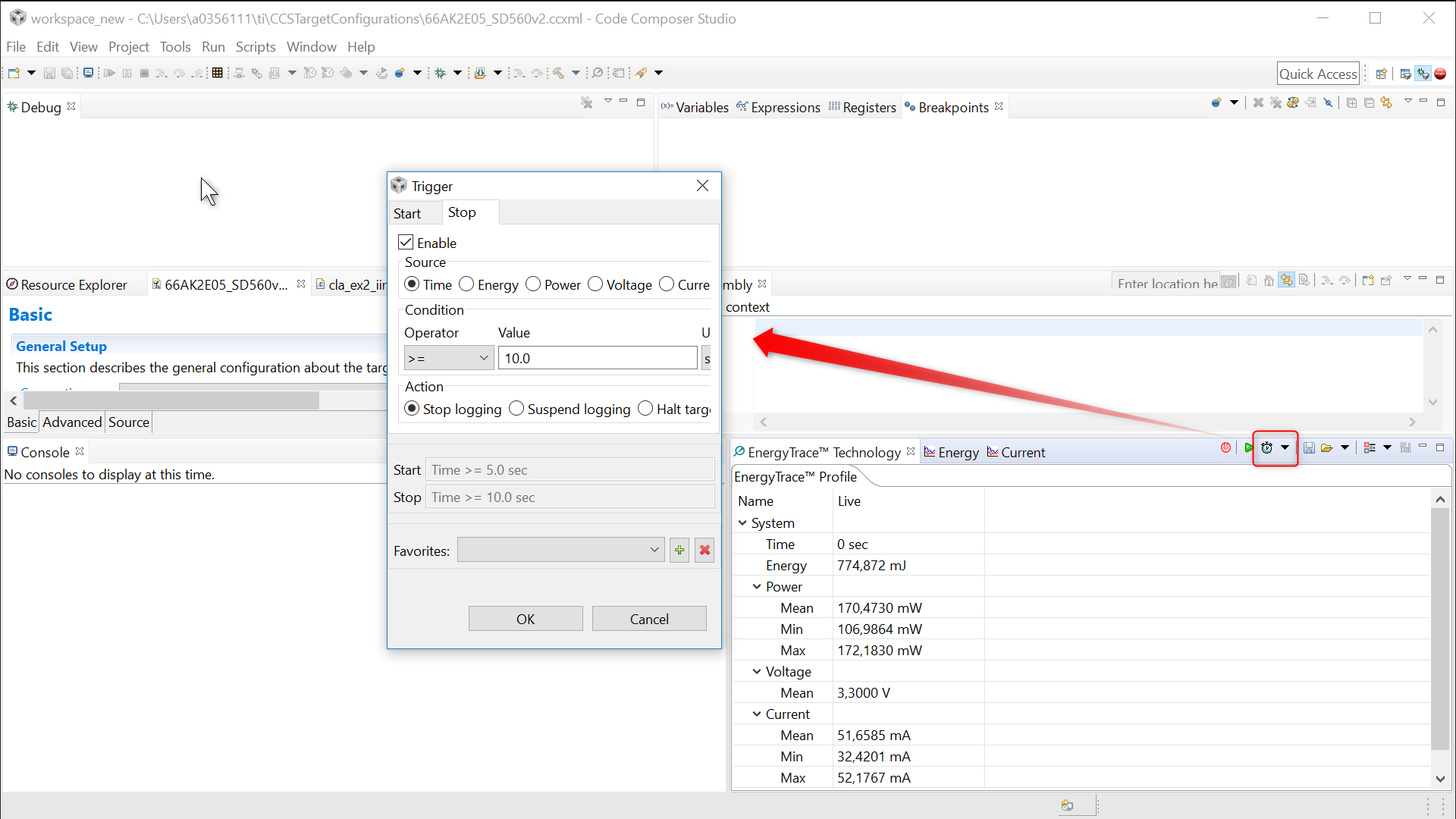Remove favorite with red X icon
The height and width of the screenshot is (819, 1456).
point(704,551)
